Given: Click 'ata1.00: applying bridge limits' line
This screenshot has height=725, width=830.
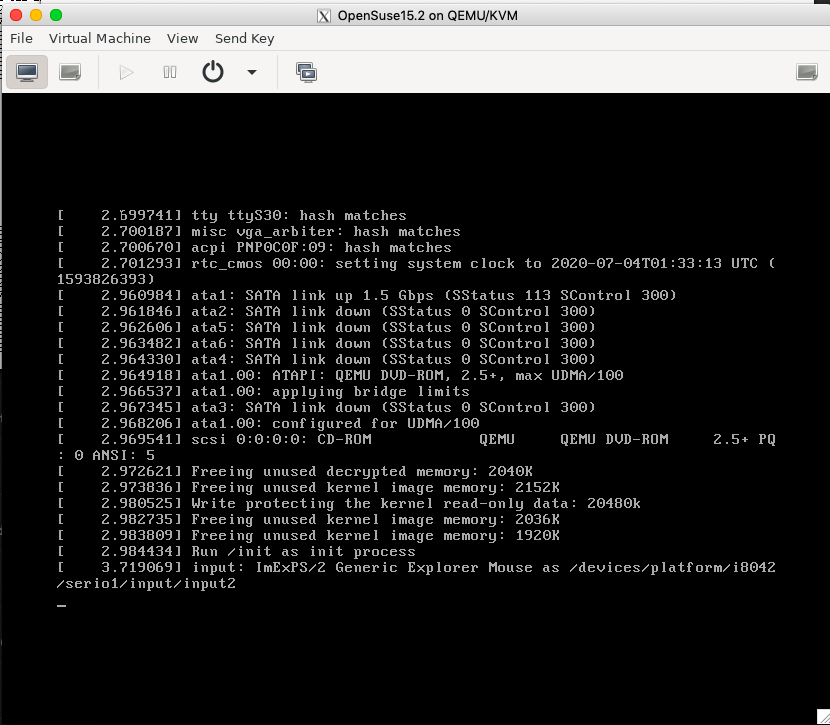Looking at the screenshot, I should coord(264,392).
